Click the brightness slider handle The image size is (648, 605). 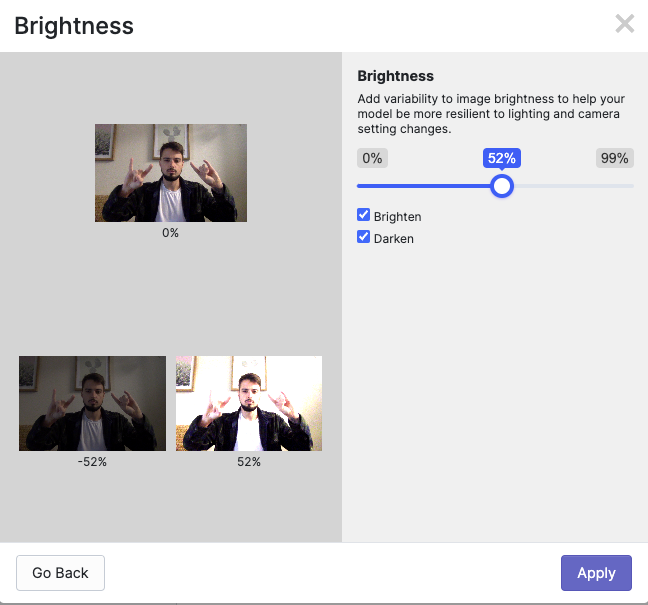[502, 186]
